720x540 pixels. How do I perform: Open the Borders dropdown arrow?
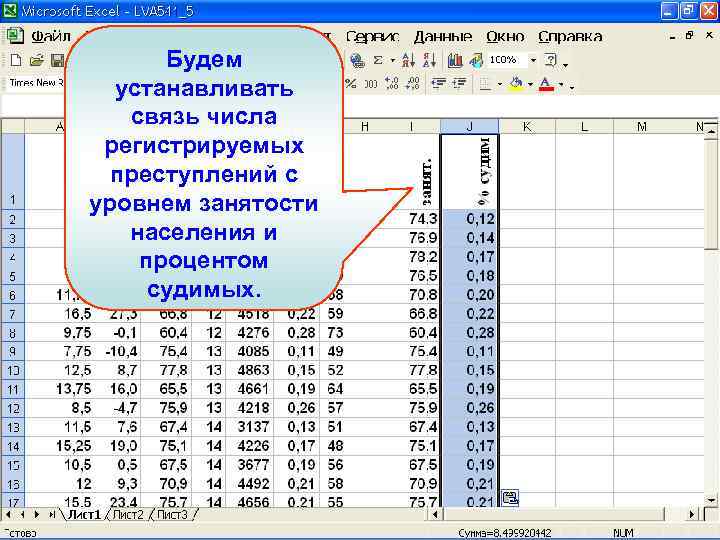[500, 84]
